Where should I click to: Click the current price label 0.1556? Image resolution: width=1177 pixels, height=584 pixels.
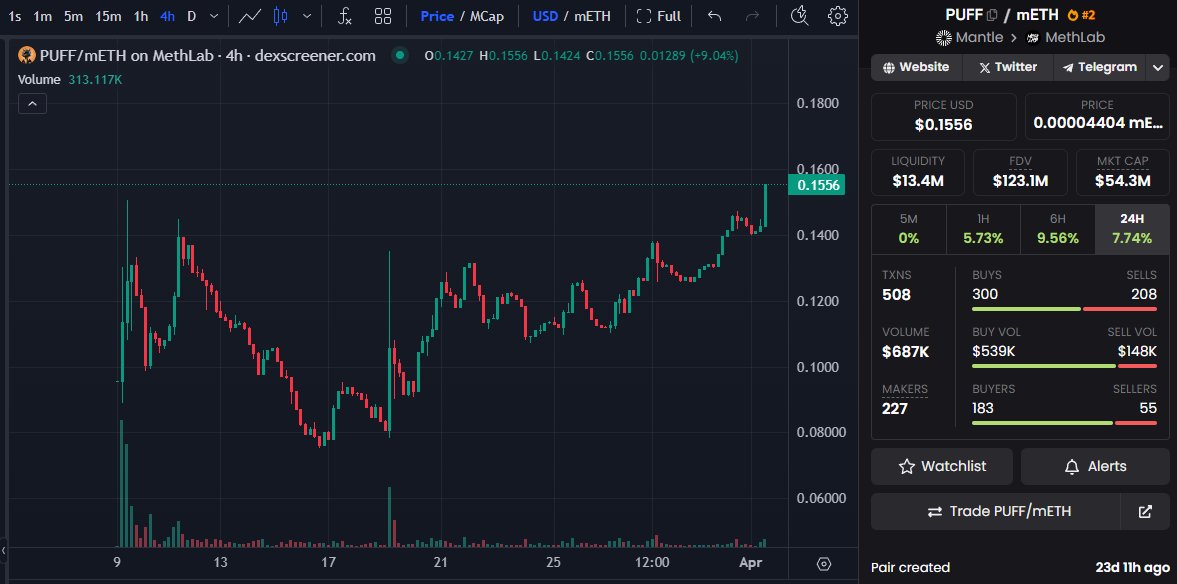(817, 185)
